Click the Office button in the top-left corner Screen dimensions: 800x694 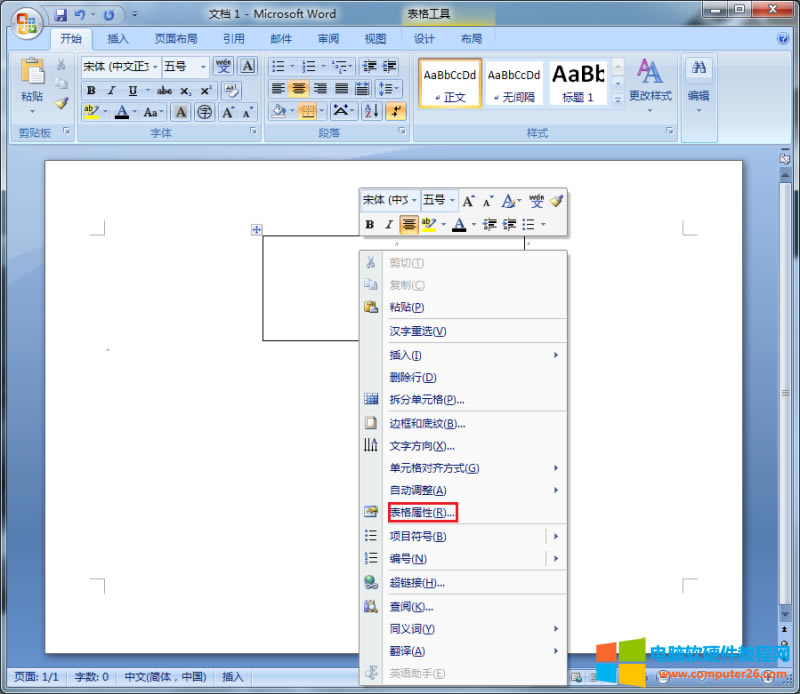(x=27, y=22)
